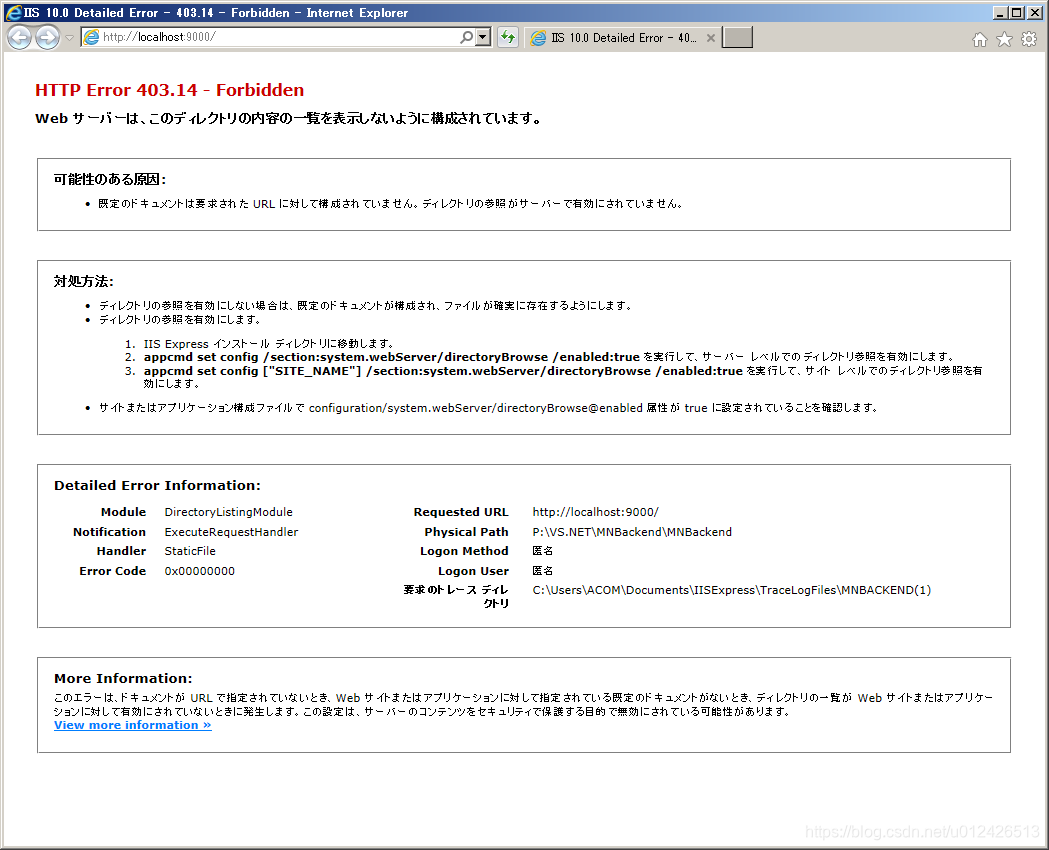
Task: Click the search magnifier in address bar
Action: 467,37
